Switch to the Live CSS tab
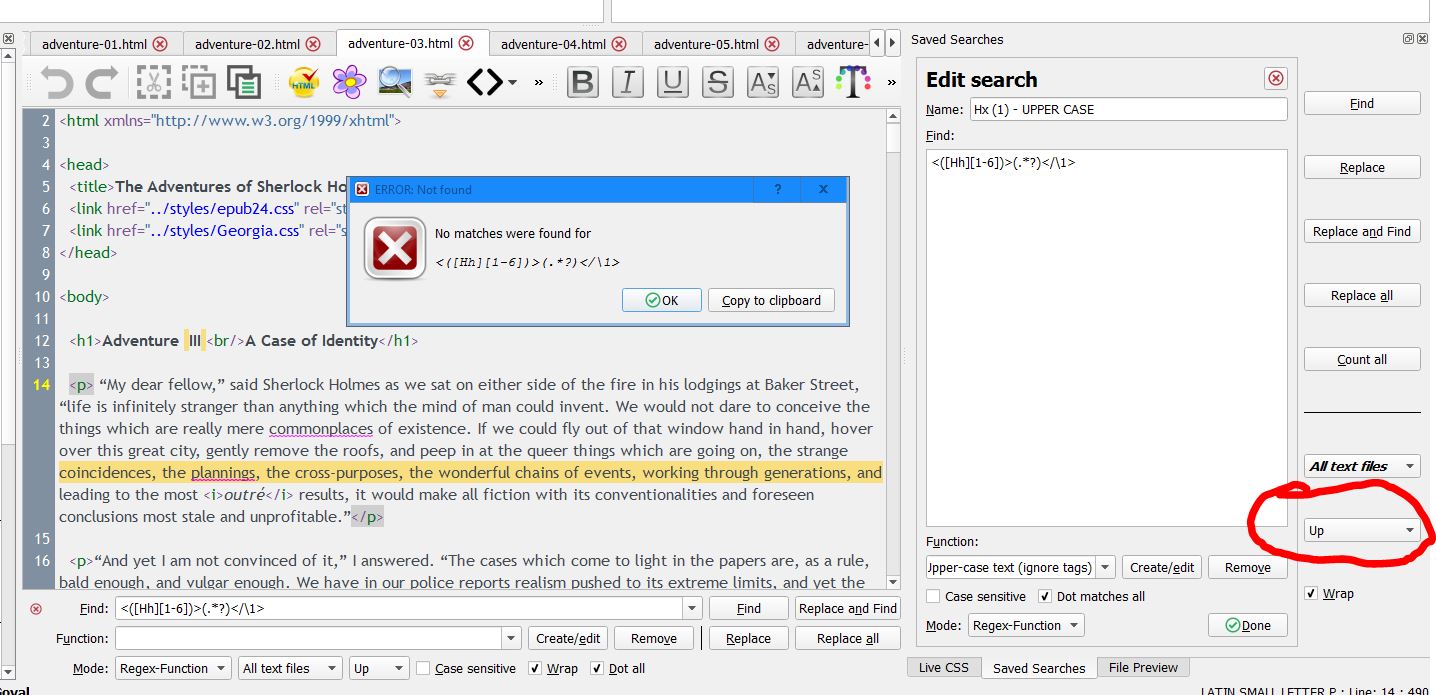 tap(943, 668)
